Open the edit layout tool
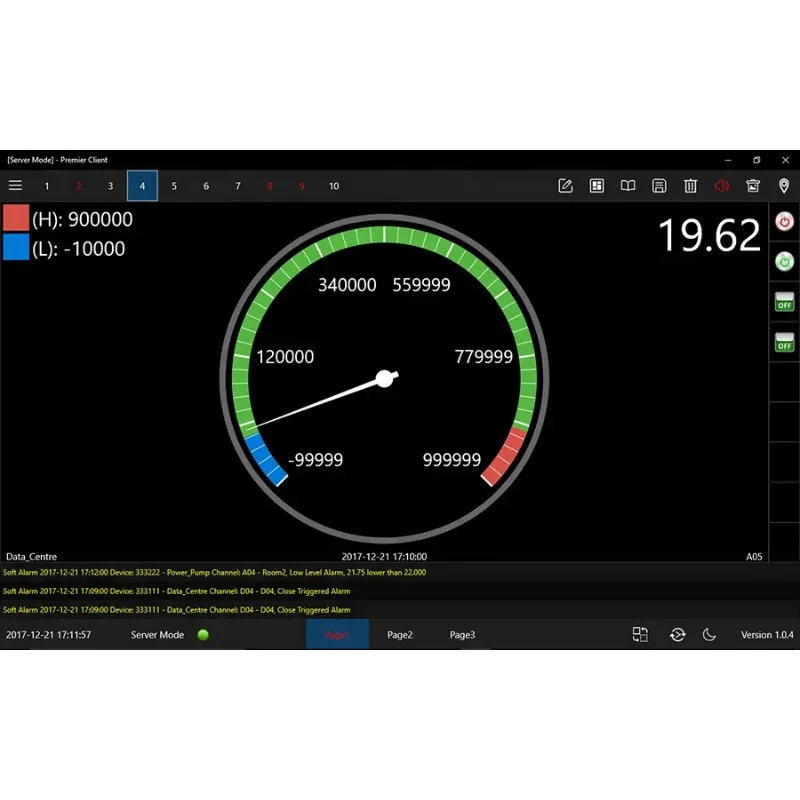The image size is (800, 800). (x=565, y=186)
